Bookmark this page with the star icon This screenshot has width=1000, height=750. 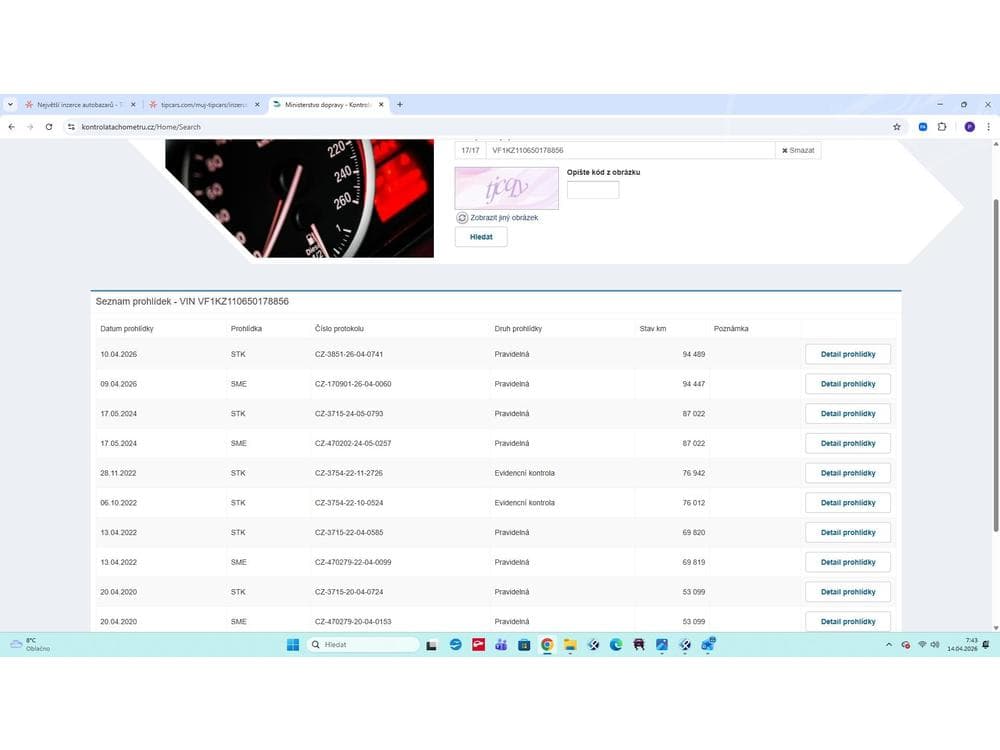click(897, 127)
